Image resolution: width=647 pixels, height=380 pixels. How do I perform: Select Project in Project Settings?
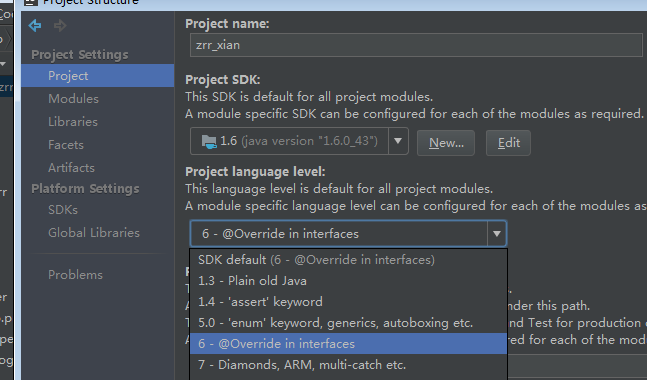(98, 76)
